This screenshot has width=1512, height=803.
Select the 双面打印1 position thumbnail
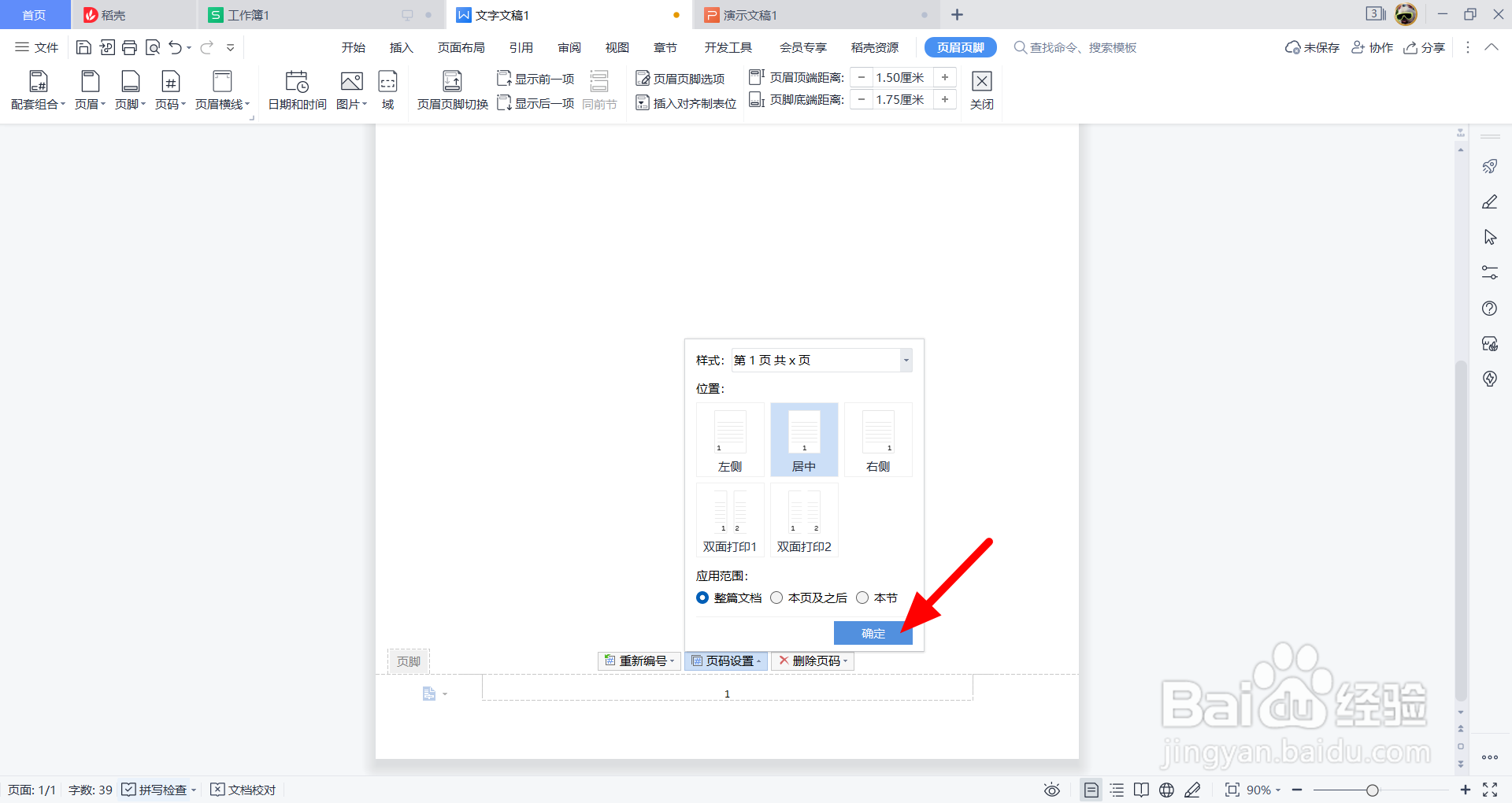click(x=728, y=520)
